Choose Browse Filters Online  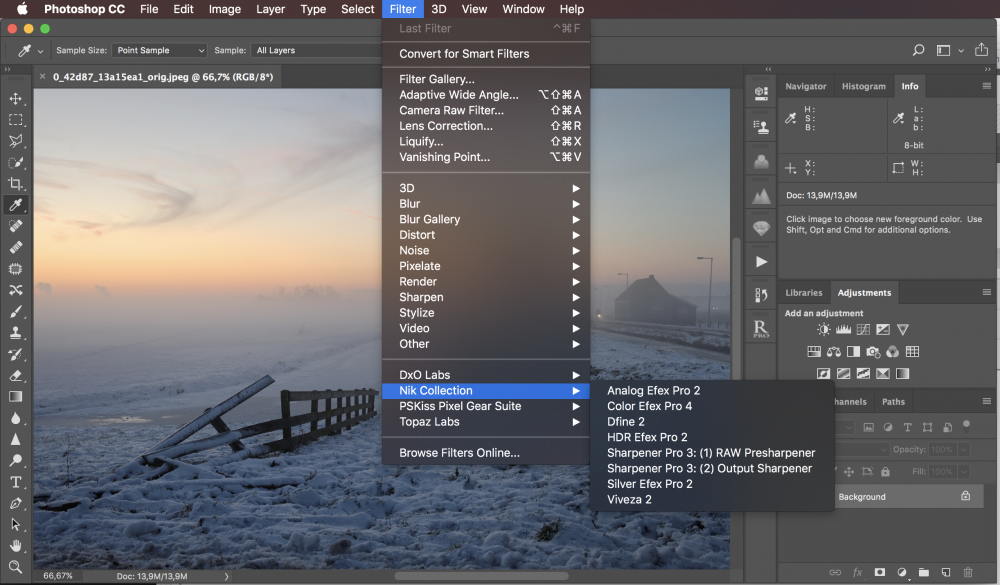point(486,453)
